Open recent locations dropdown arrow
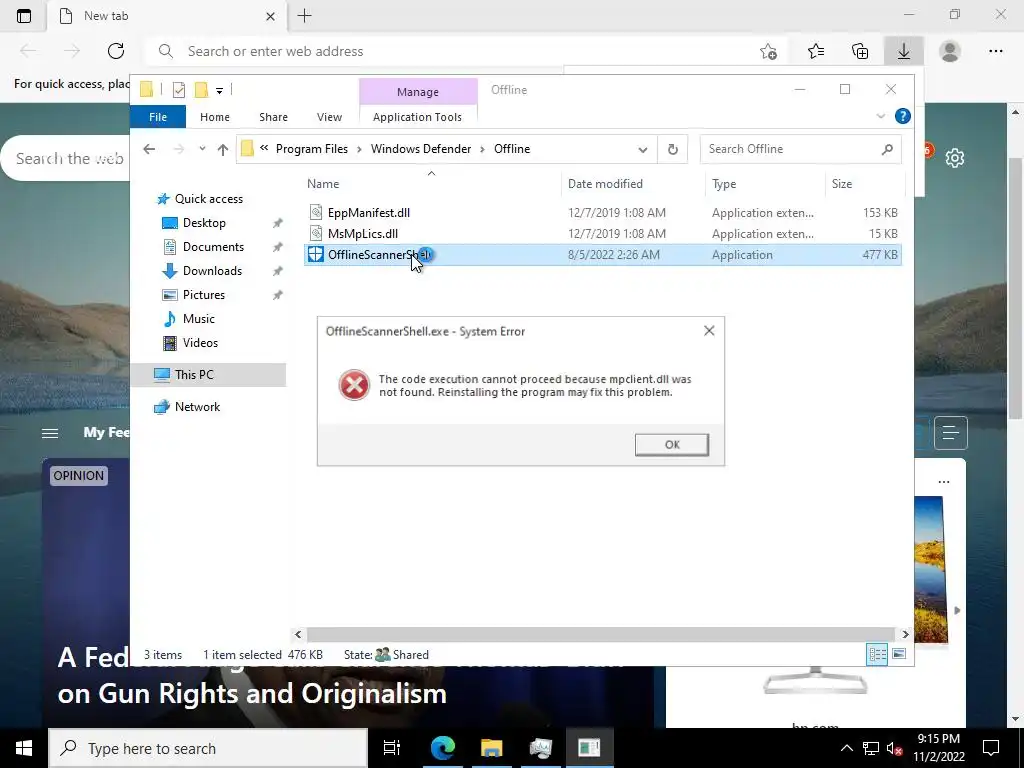The width and height of the screenshot is (1024, 768). tap(202, 149)
